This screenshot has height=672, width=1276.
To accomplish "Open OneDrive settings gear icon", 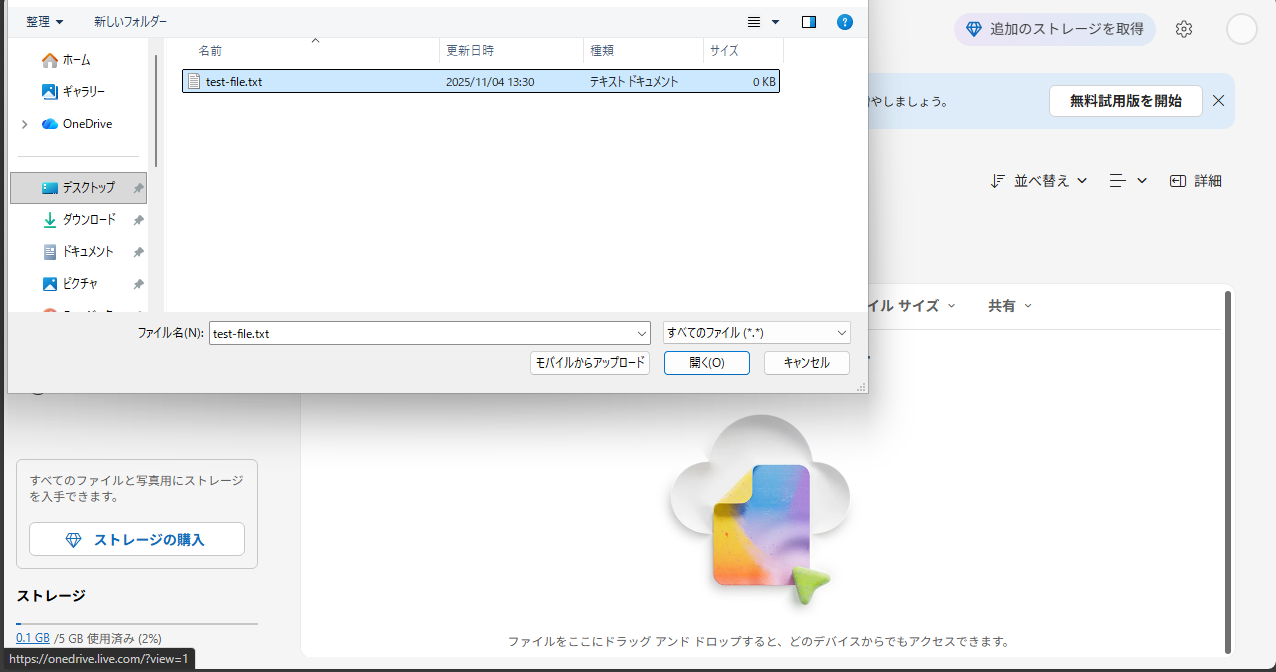I will point(1184,29).
